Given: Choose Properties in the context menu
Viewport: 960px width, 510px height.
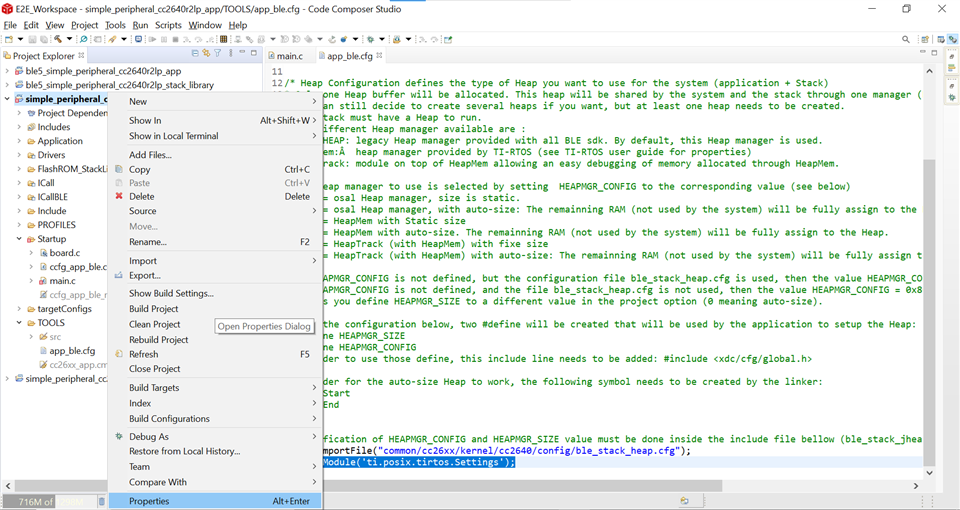Looking at the screenshot, I should point(215,501).
